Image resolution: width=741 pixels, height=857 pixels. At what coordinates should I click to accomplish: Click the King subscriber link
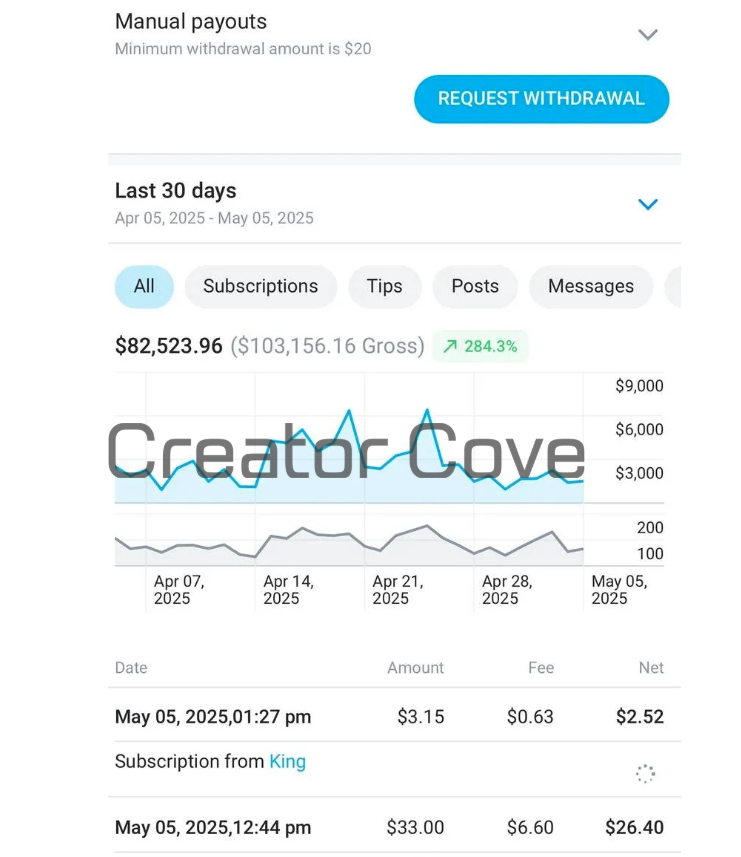click(x=287, y=761)
